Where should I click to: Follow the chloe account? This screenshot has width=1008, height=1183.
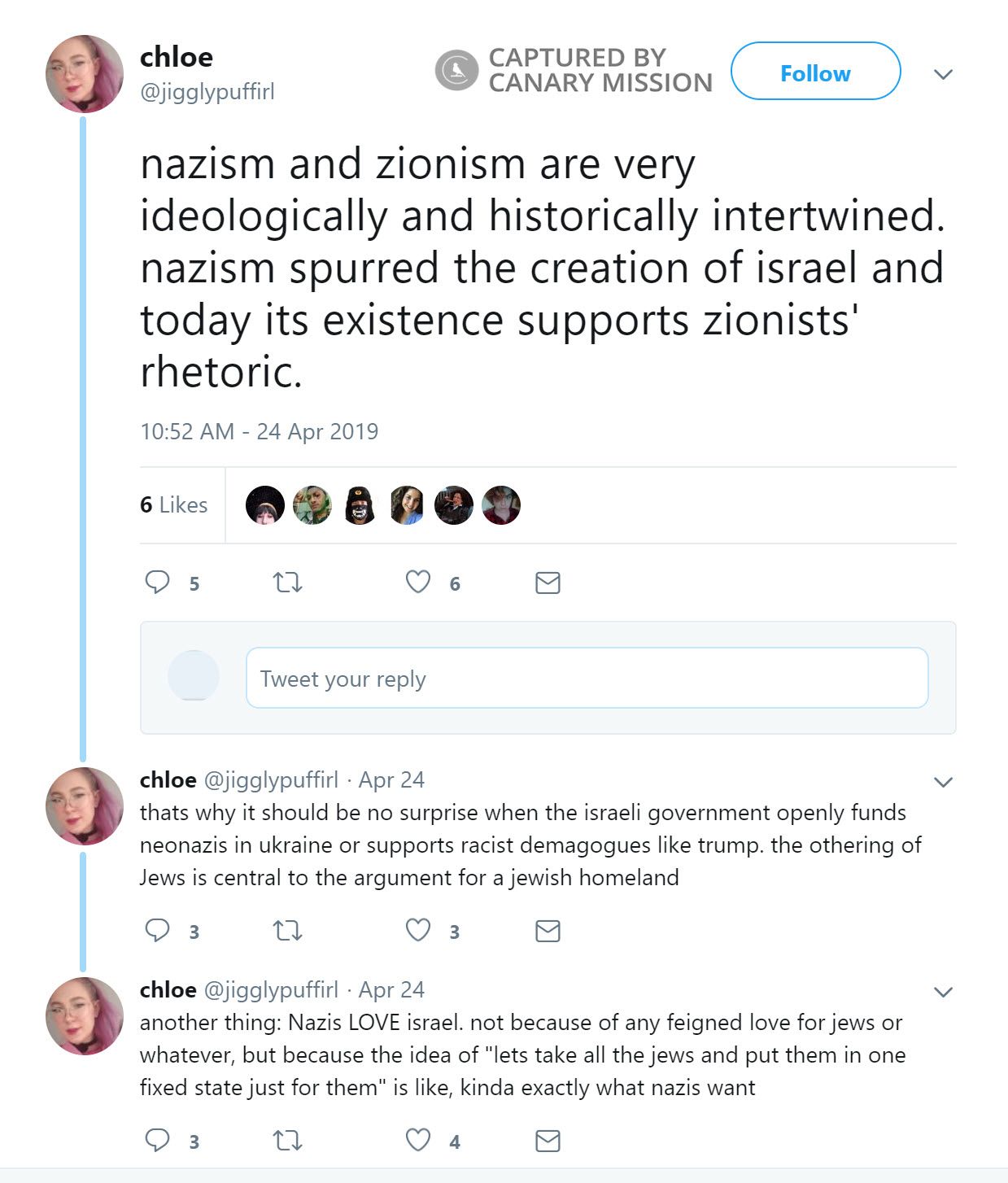tap(815, 72)
